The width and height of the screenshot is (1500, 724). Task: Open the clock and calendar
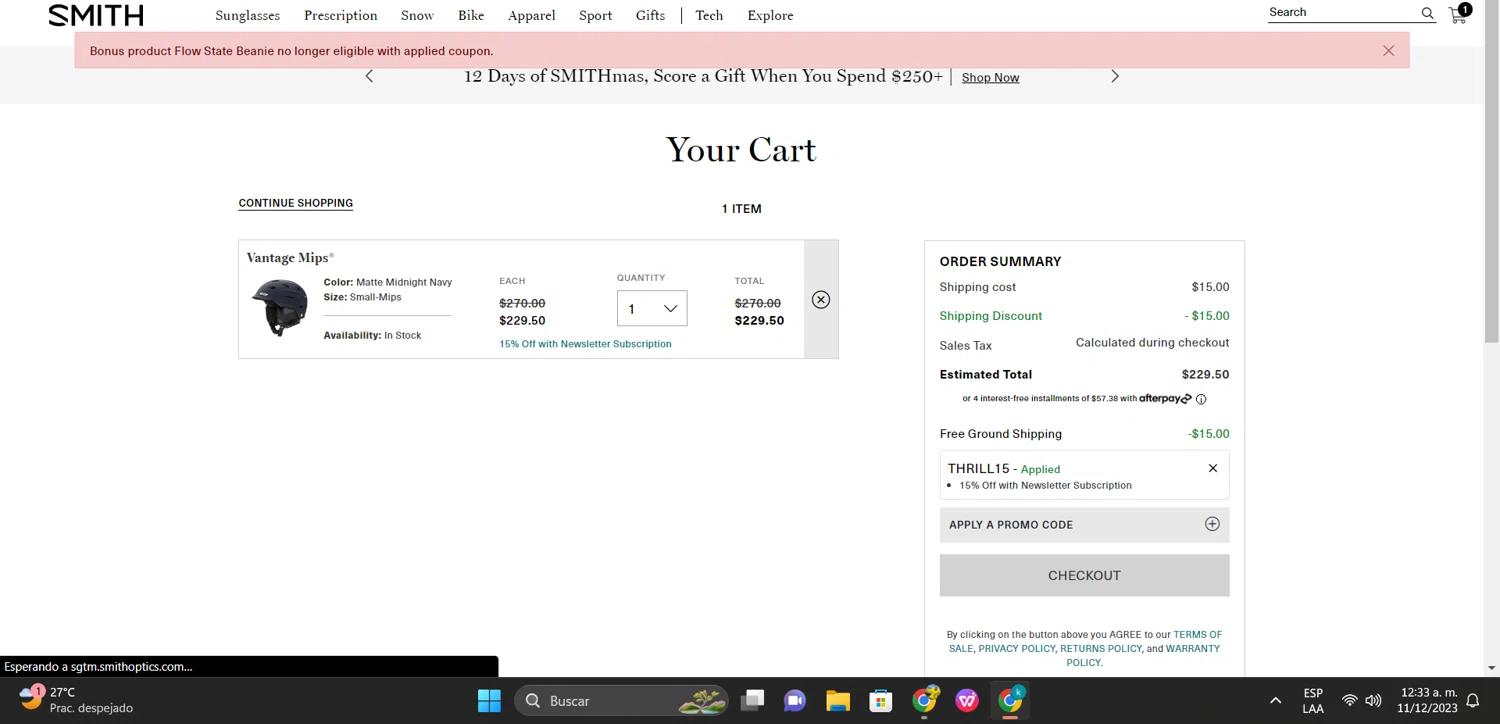pos(1429,700)
